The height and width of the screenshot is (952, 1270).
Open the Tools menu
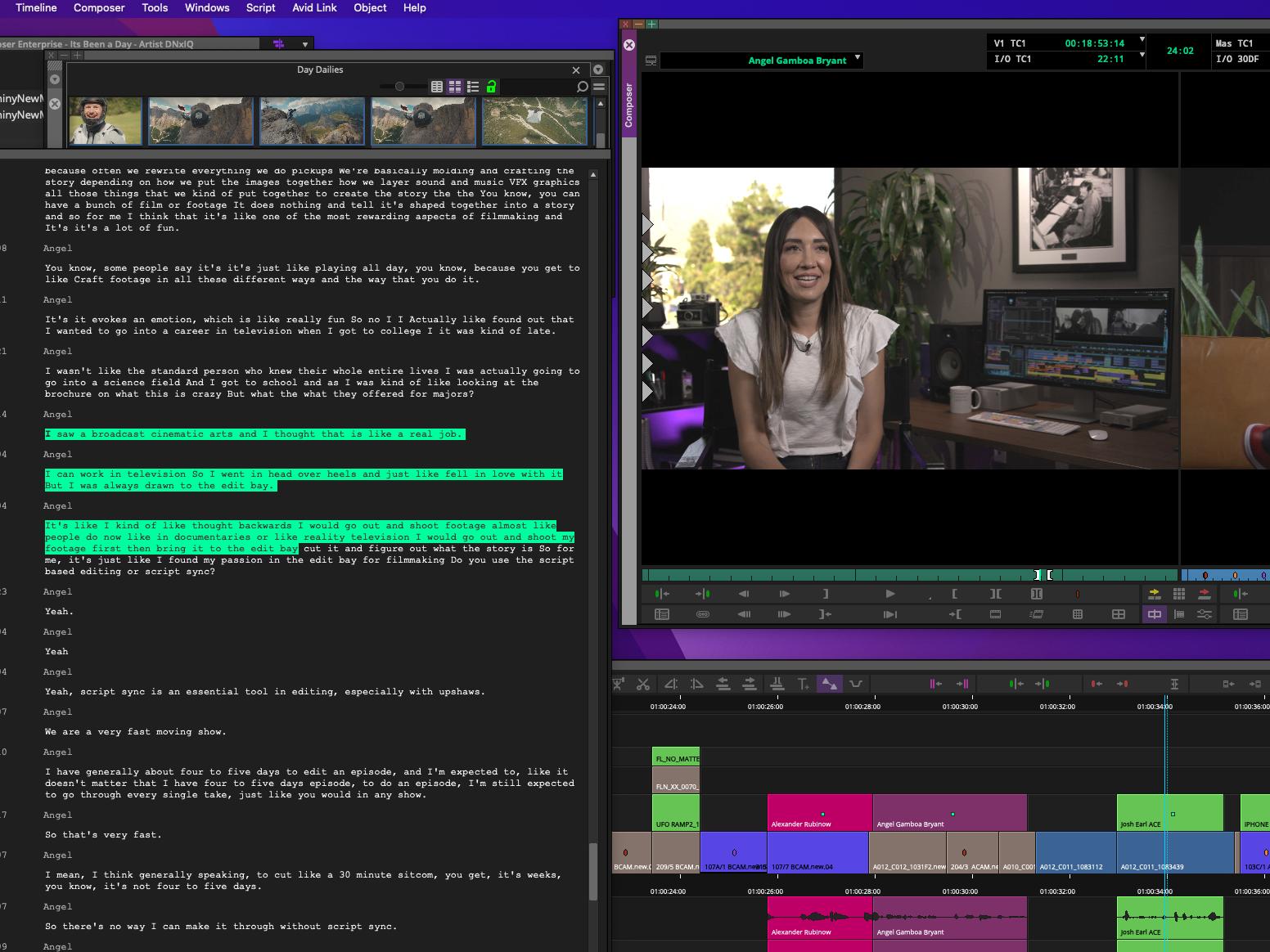click(155, 7)
